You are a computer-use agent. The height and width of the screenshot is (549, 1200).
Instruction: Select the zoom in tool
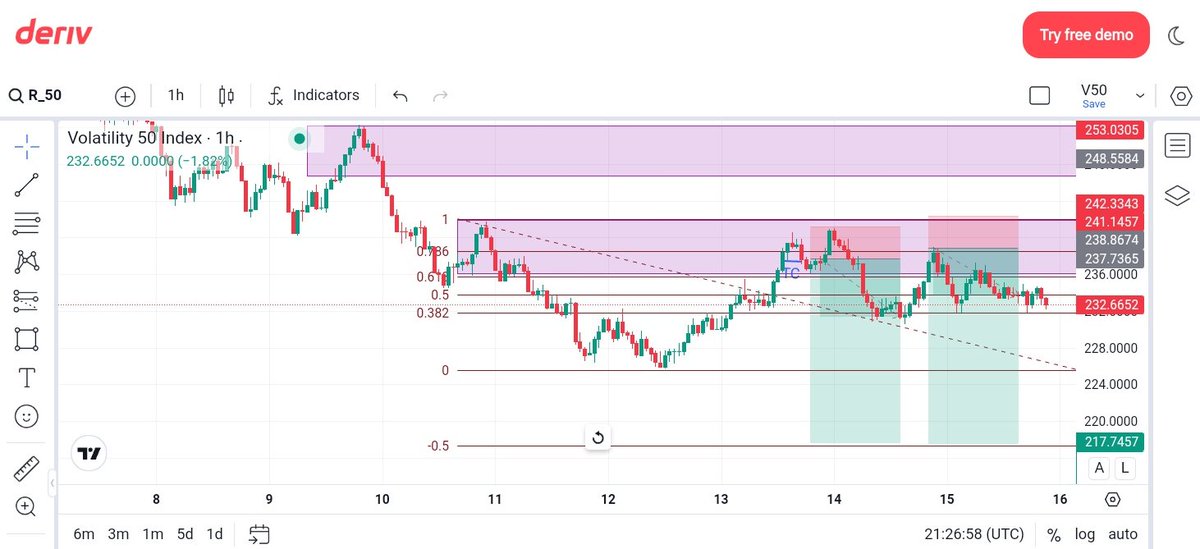point(27,506)
